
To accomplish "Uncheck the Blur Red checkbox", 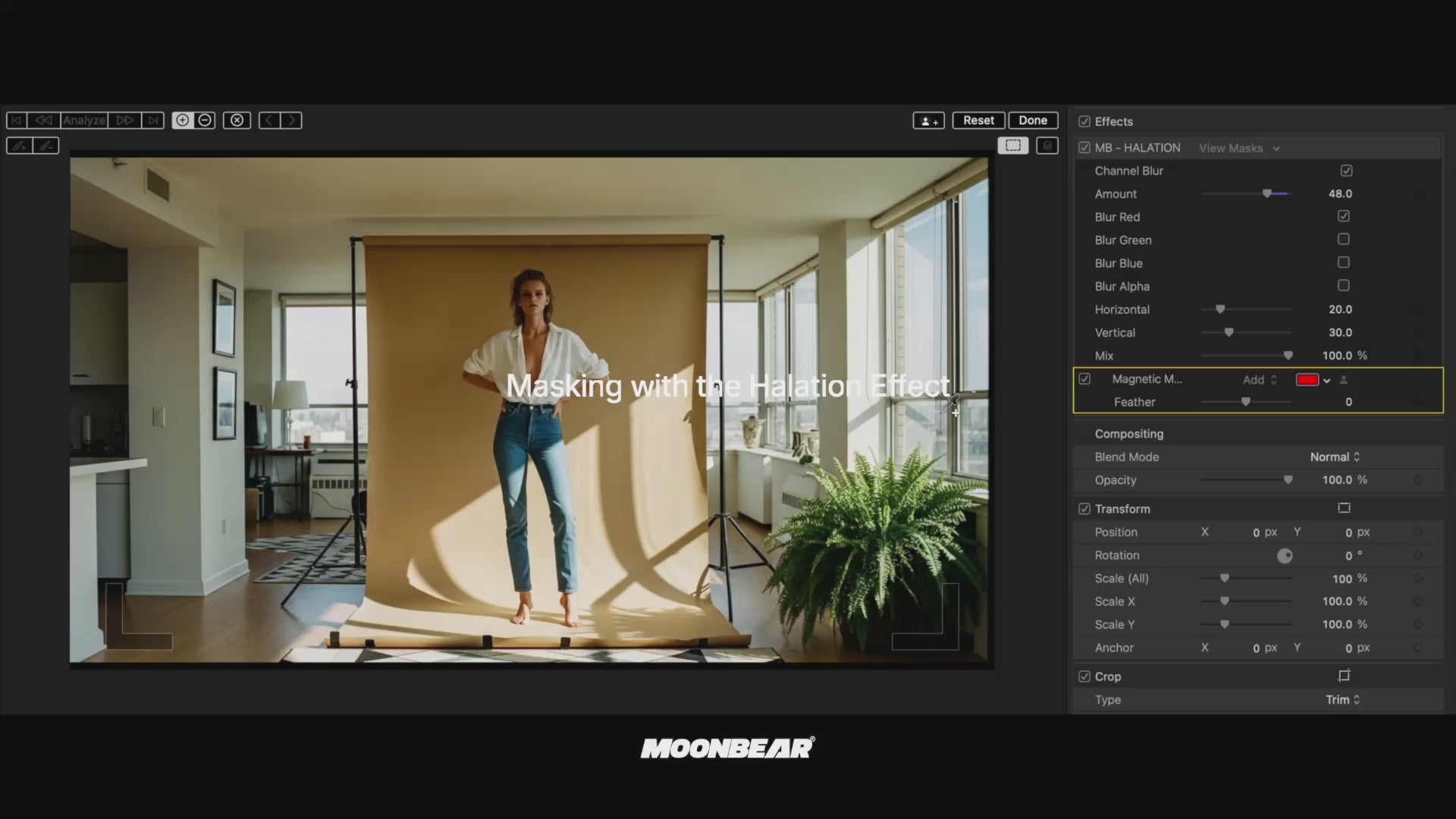I will point(1343,216).
